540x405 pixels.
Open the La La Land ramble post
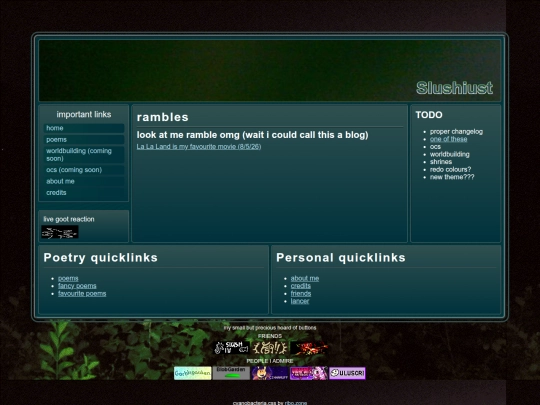tap(199, 147)
